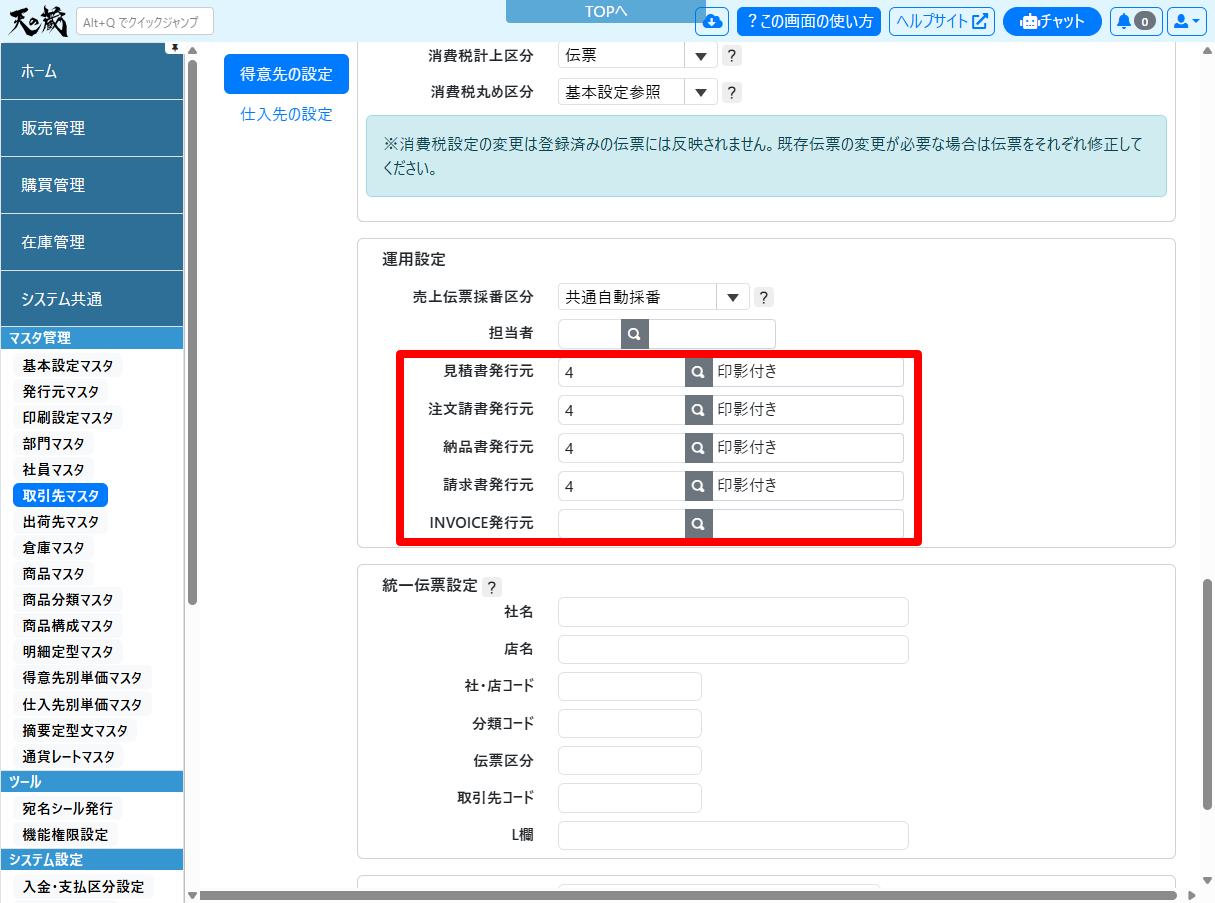The image size is (1215, 903).
Task: Click search icon for 納品書発行元
Action: click(698, 448)
